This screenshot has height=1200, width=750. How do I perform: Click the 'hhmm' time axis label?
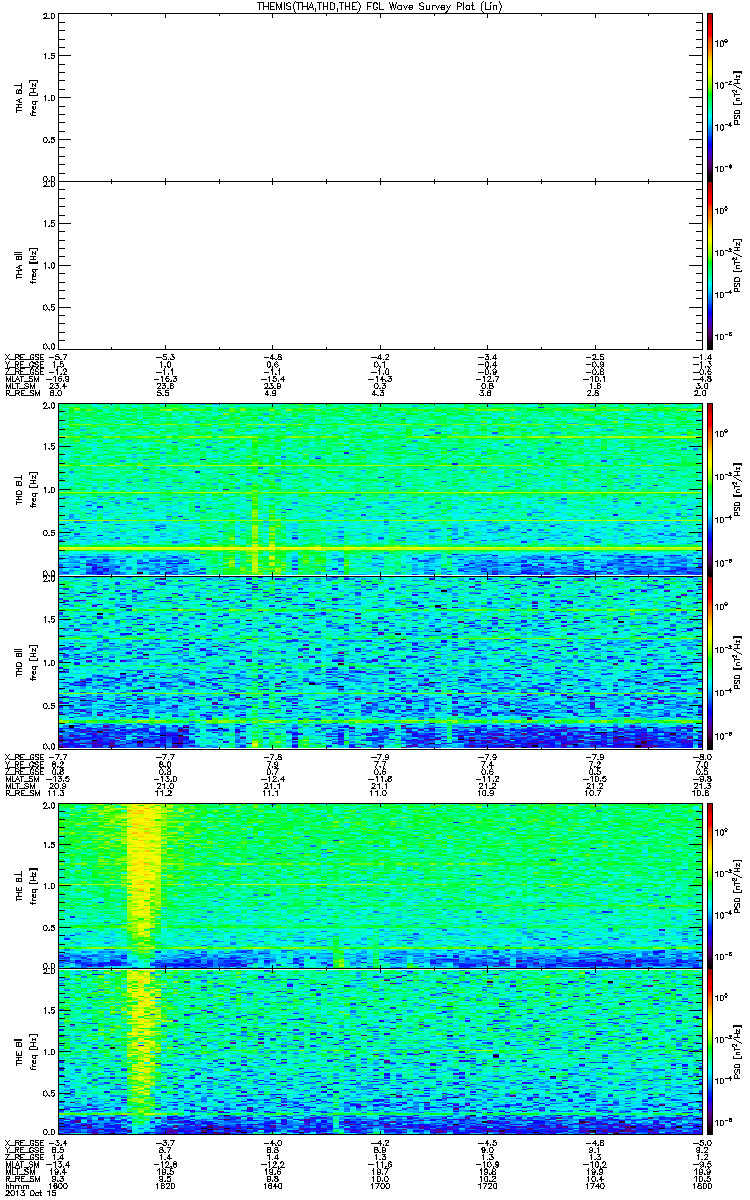point(17,1186)
